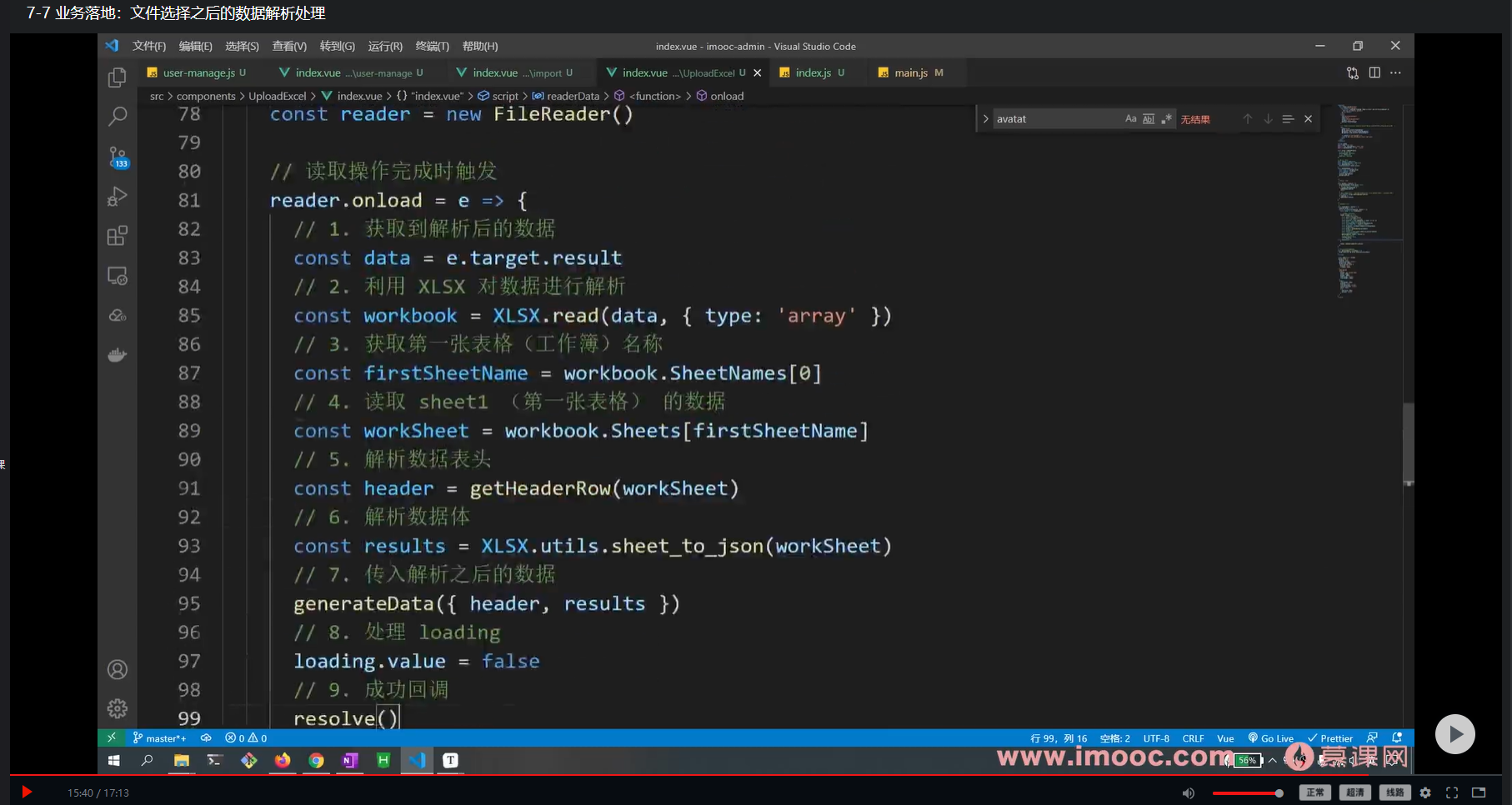Toggle Match Whole Word in find widget
The image size is (1512, 805).
coord(1149,119)
